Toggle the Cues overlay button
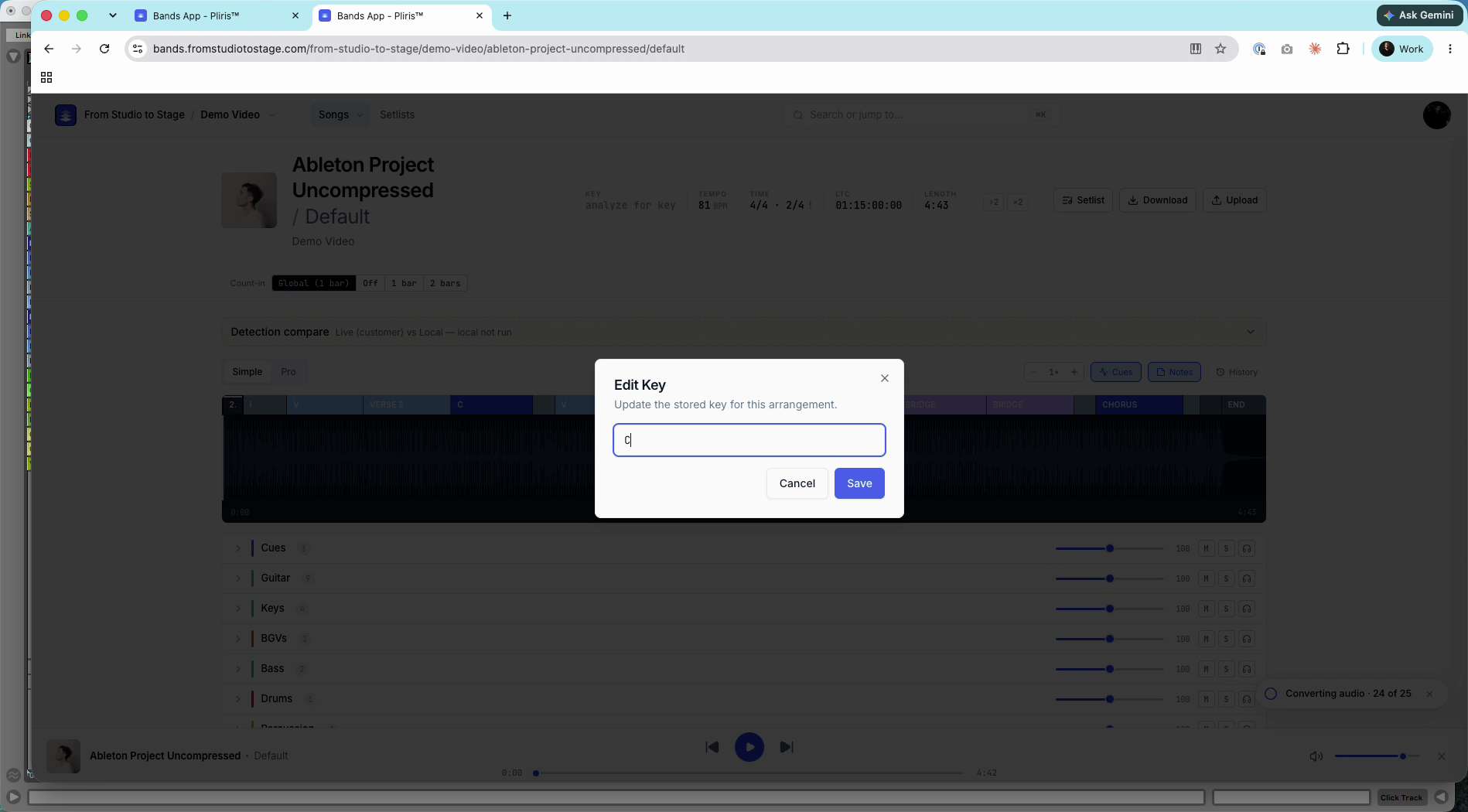 pyautogui.click(x=1115, y=372)
